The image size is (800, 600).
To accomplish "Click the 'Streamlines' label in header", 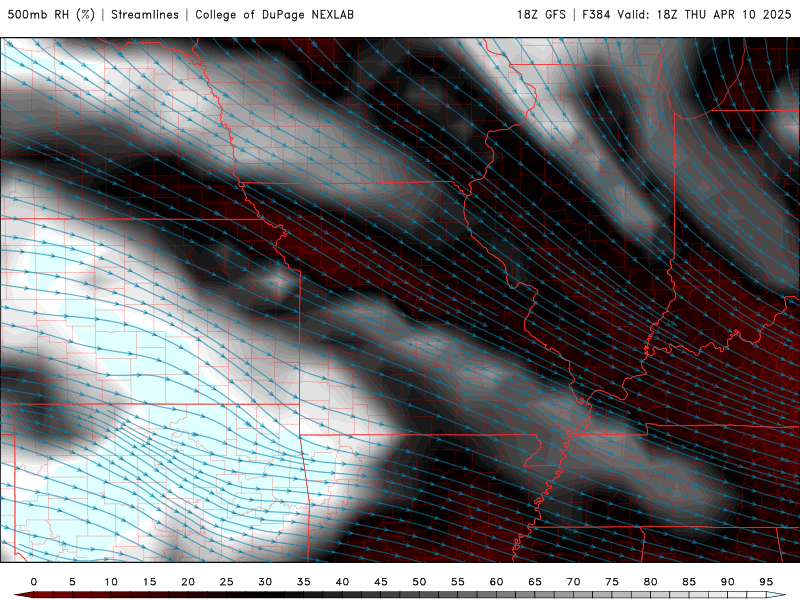I will point(145,14).
